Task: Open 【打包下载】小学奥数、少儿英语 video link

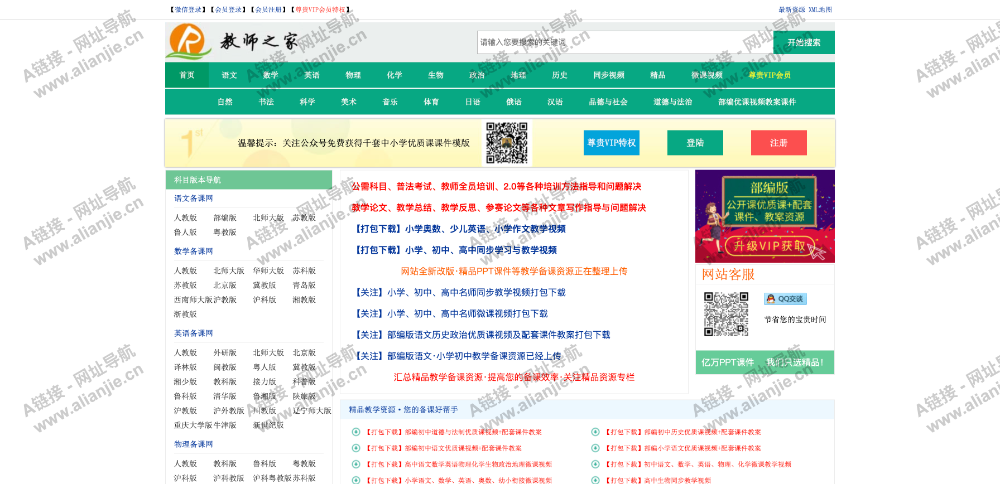Action: (x=460, y=229)
